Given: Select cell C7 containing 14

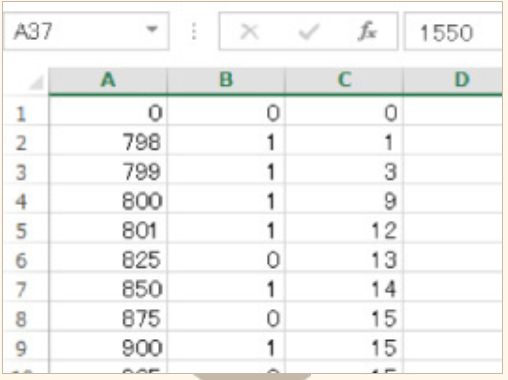Looking at the screenshot, I should 344,289.
